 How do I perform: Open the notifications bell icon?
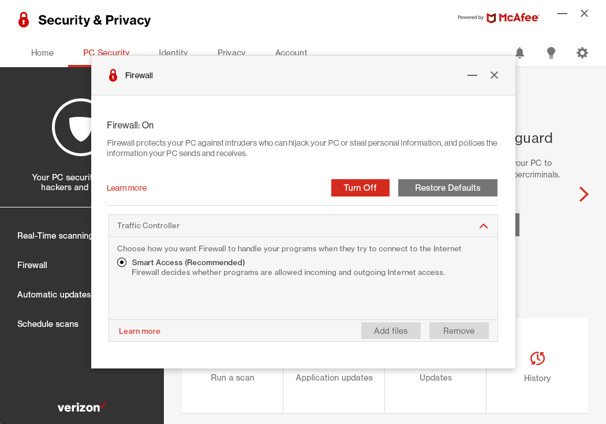[x=520, y=53]
